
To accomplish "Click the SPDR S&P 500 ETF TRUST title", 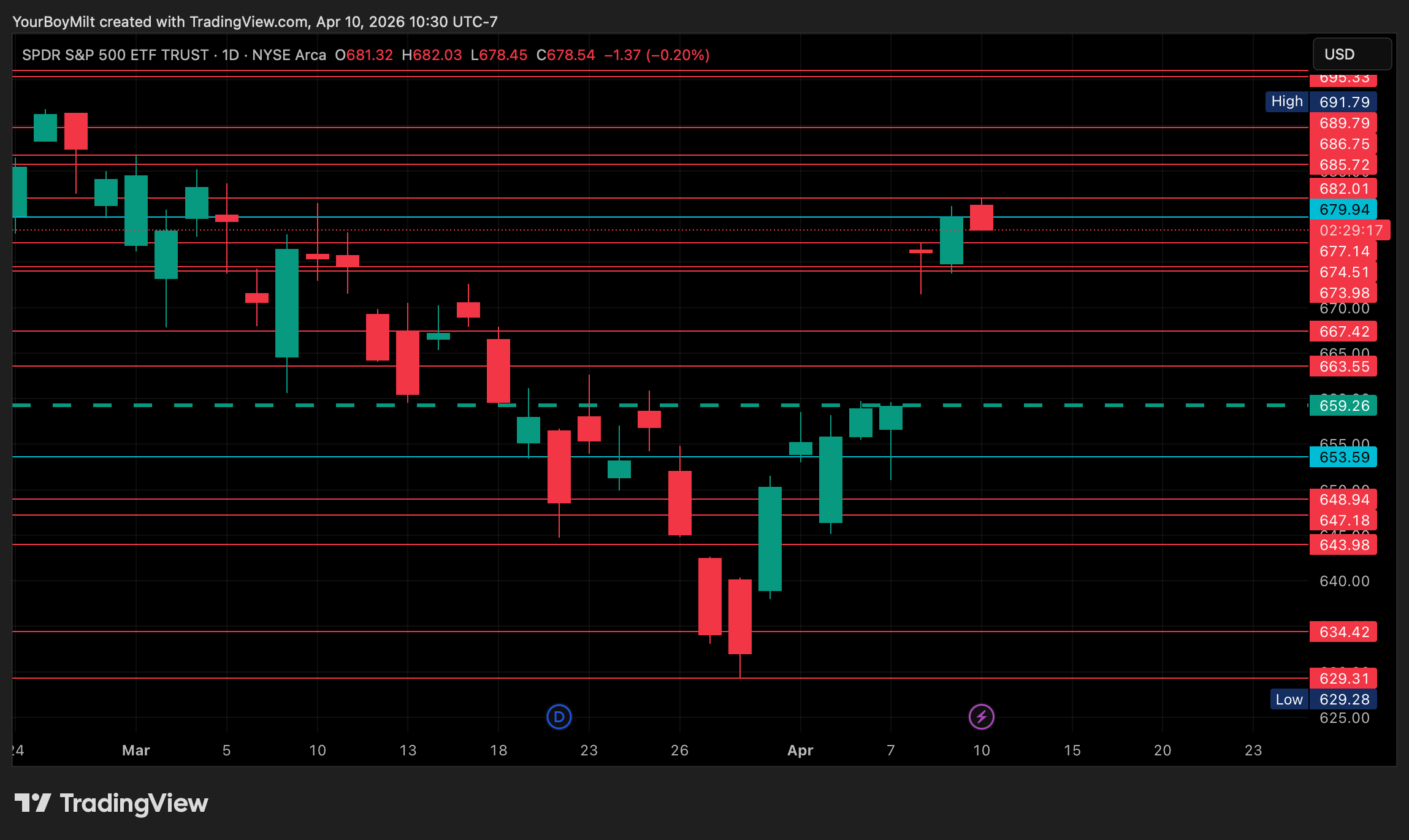I will [115, 55].
